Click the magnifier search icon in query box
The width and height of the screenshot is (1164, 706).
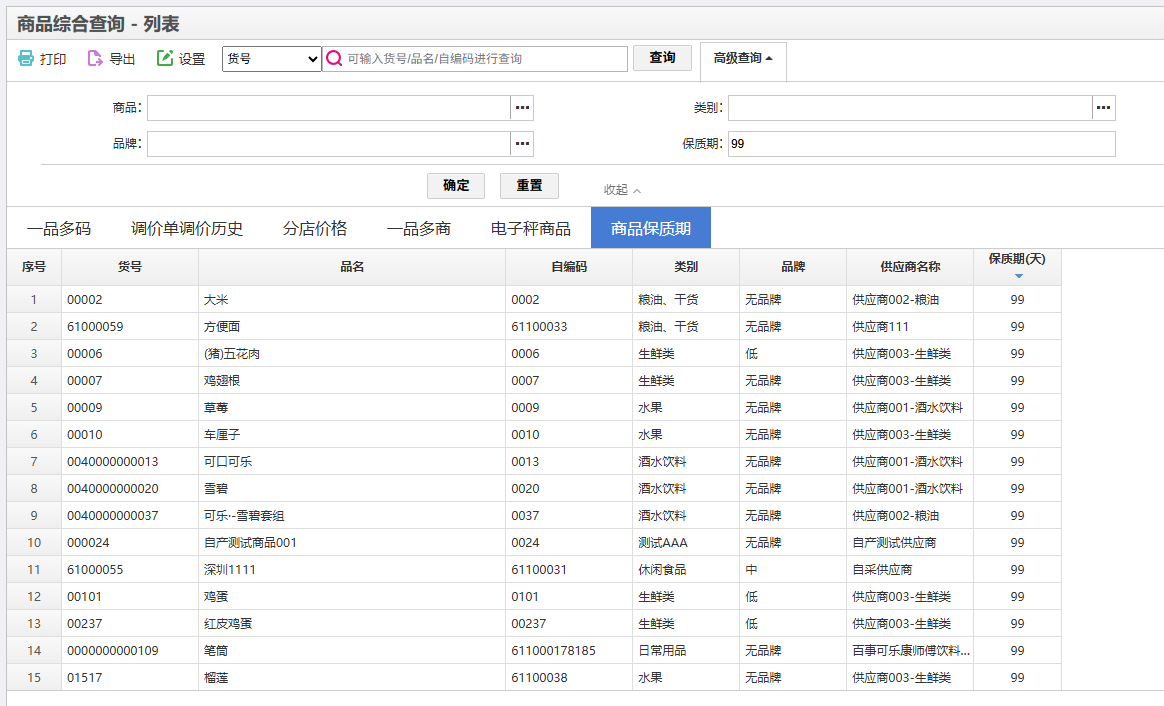pos(334,59)
